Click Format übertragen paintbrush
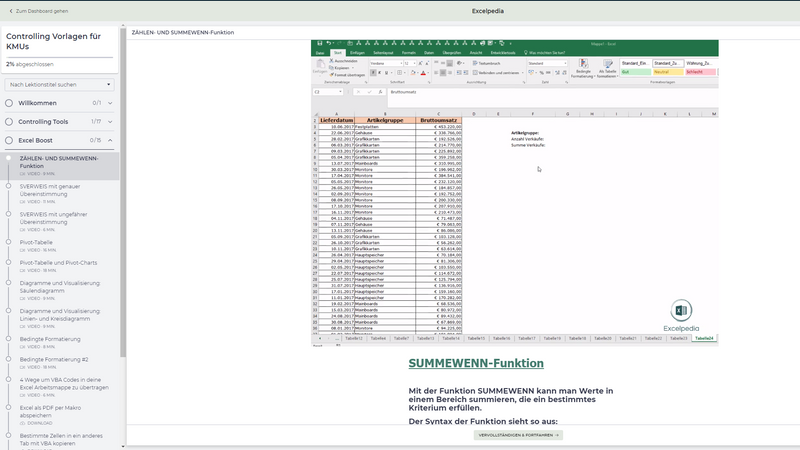Viewport: 800px width, 450px height. [x=347, y=74]
